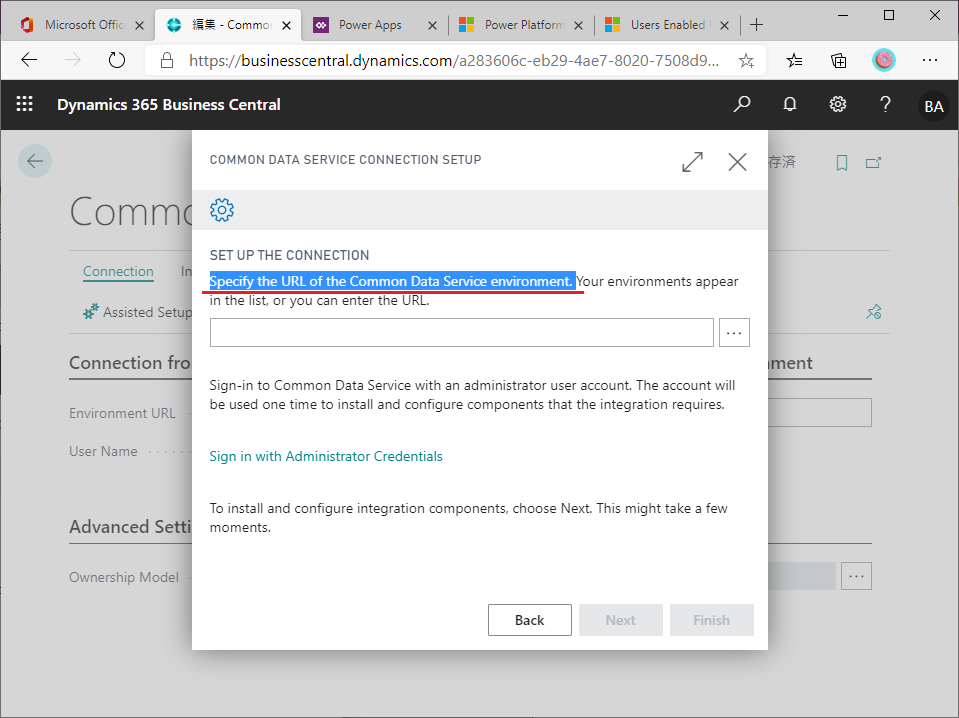
Task: Close the Connection Setup dialog
Action: pos(738,162)
